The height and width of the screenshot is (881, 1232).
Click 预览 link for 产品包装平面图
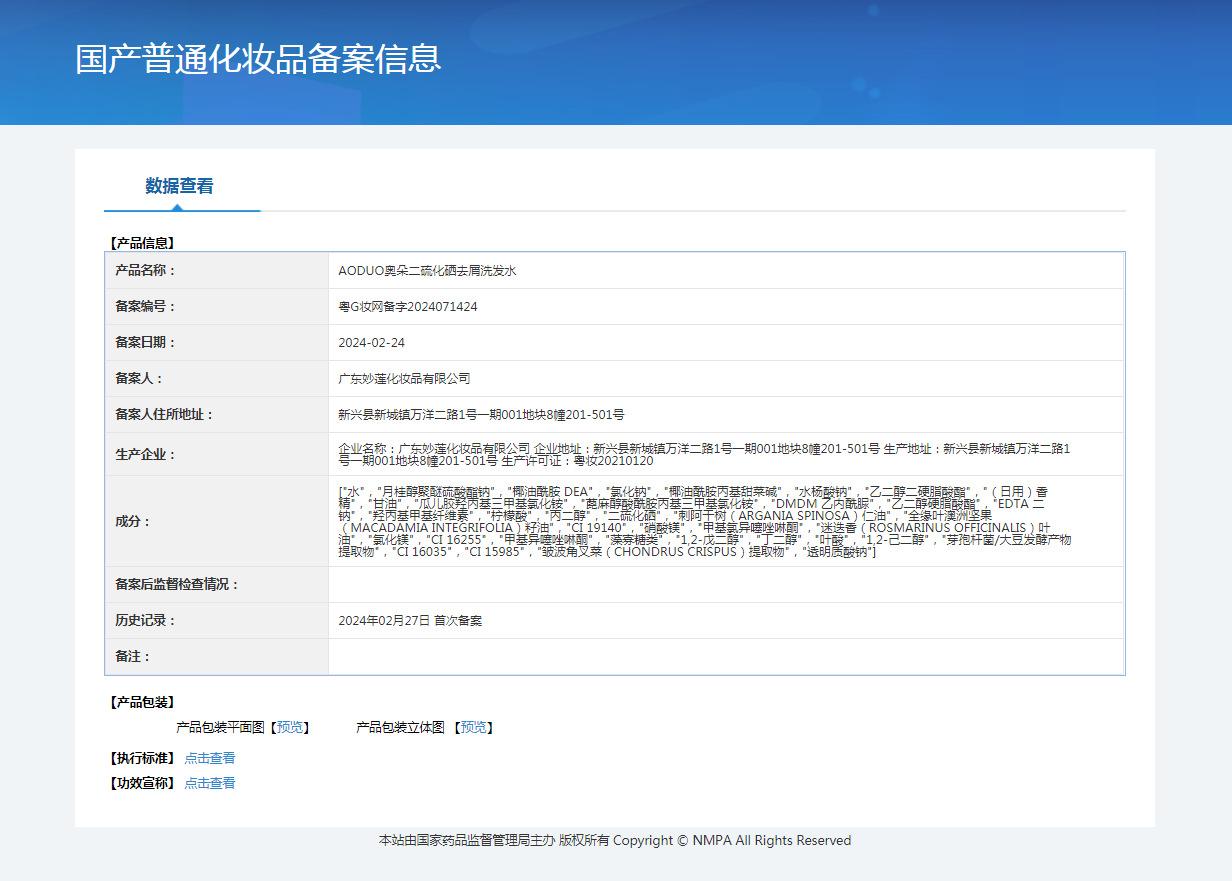(x=293, y=727)
